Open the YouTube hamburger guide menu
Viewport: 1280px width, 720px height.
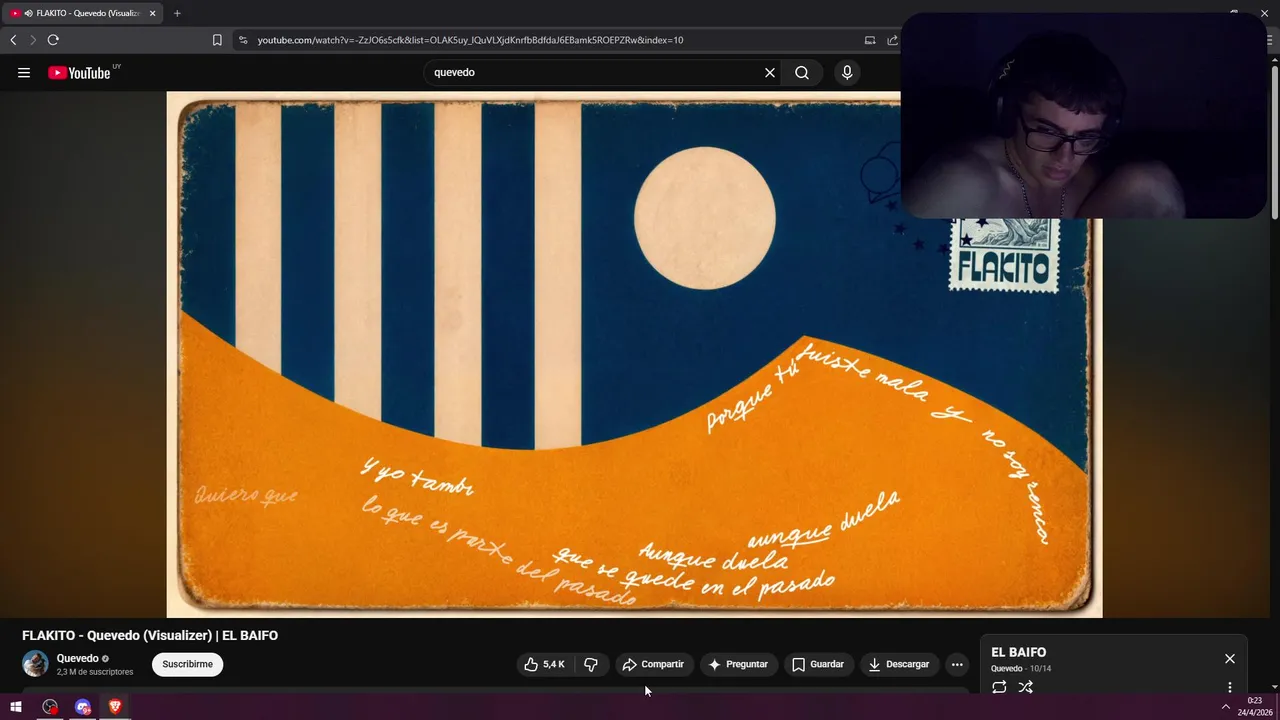pos(24,72)
